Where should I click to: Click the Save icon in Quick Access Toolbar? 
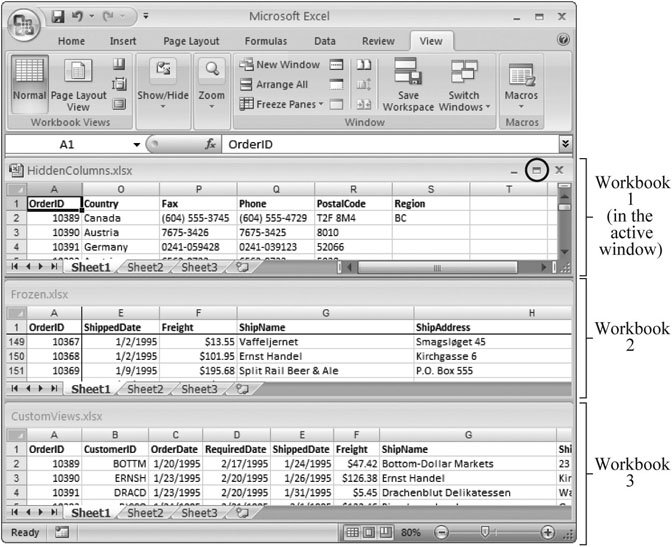pyautogui.click(x=58, y=16)
